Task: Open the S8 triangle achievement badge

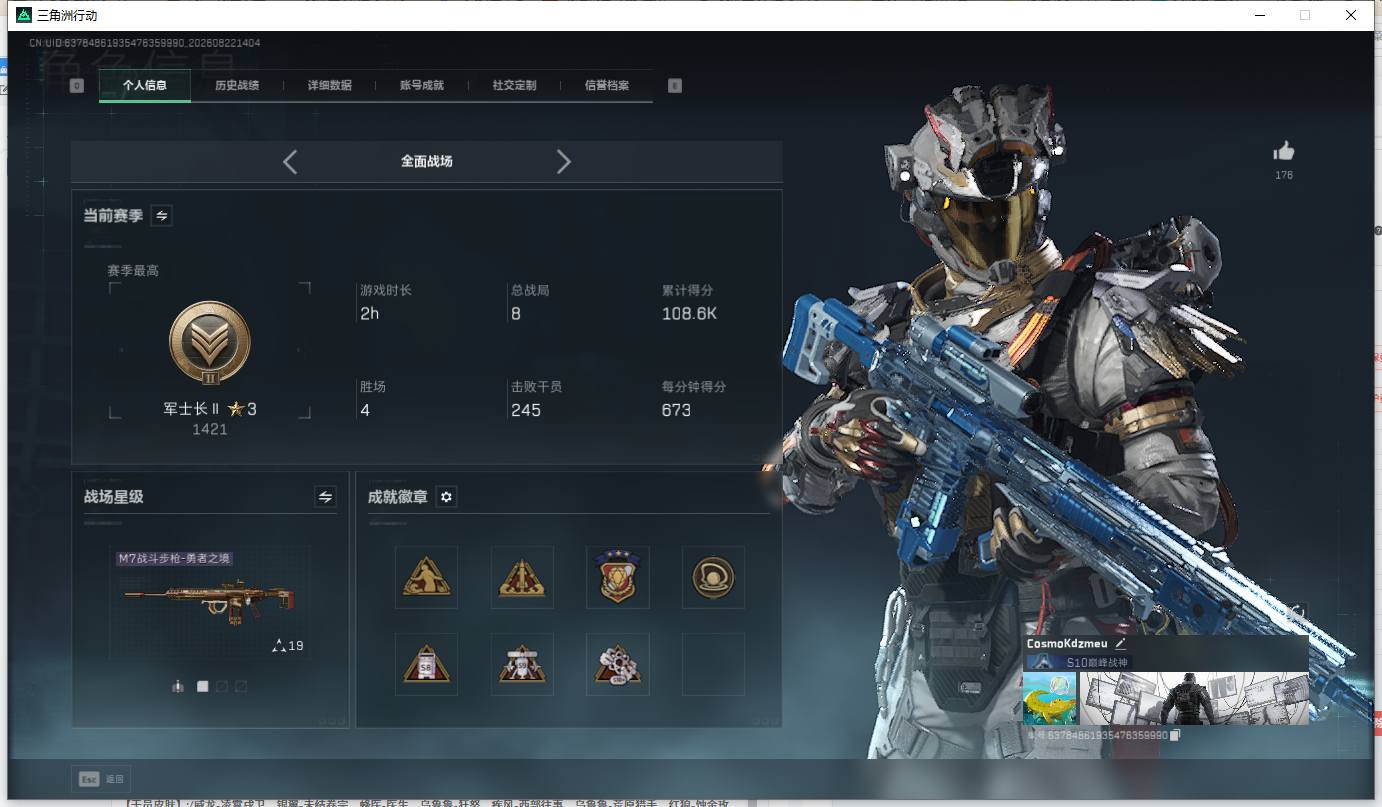Action: click(427, 664)
